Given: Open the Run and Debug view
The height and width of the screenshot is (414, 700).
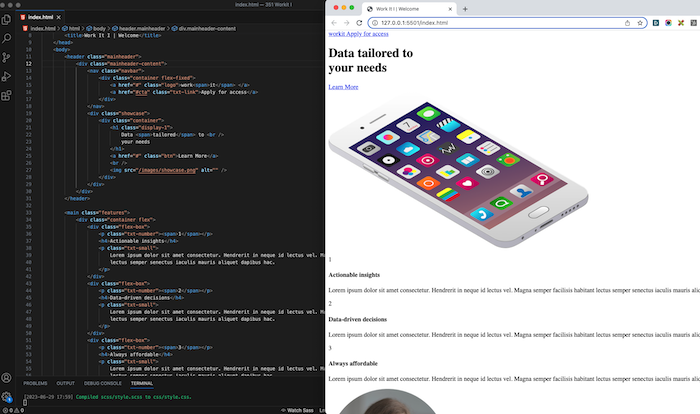Looking at the screenshot, I should [x=6, y=76].
